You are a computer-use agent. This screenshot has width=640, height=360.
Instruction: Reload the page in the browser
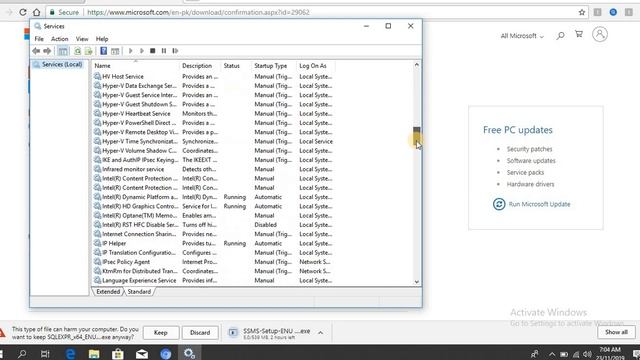tap(22, 12)
